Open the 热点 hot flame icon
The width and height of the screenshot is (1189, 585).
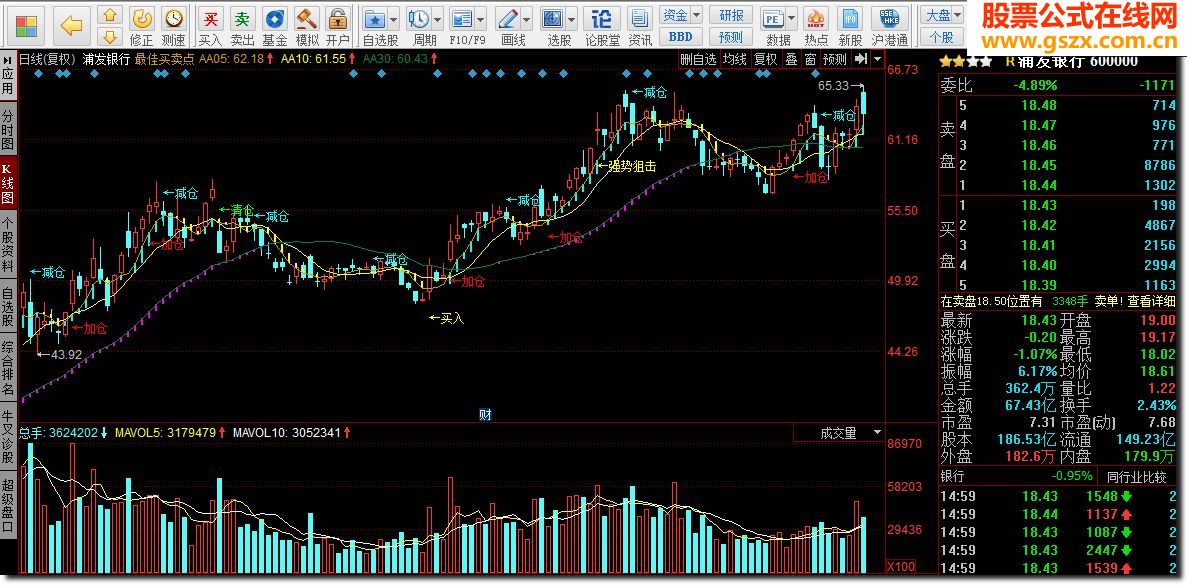[x=816, y=18]
